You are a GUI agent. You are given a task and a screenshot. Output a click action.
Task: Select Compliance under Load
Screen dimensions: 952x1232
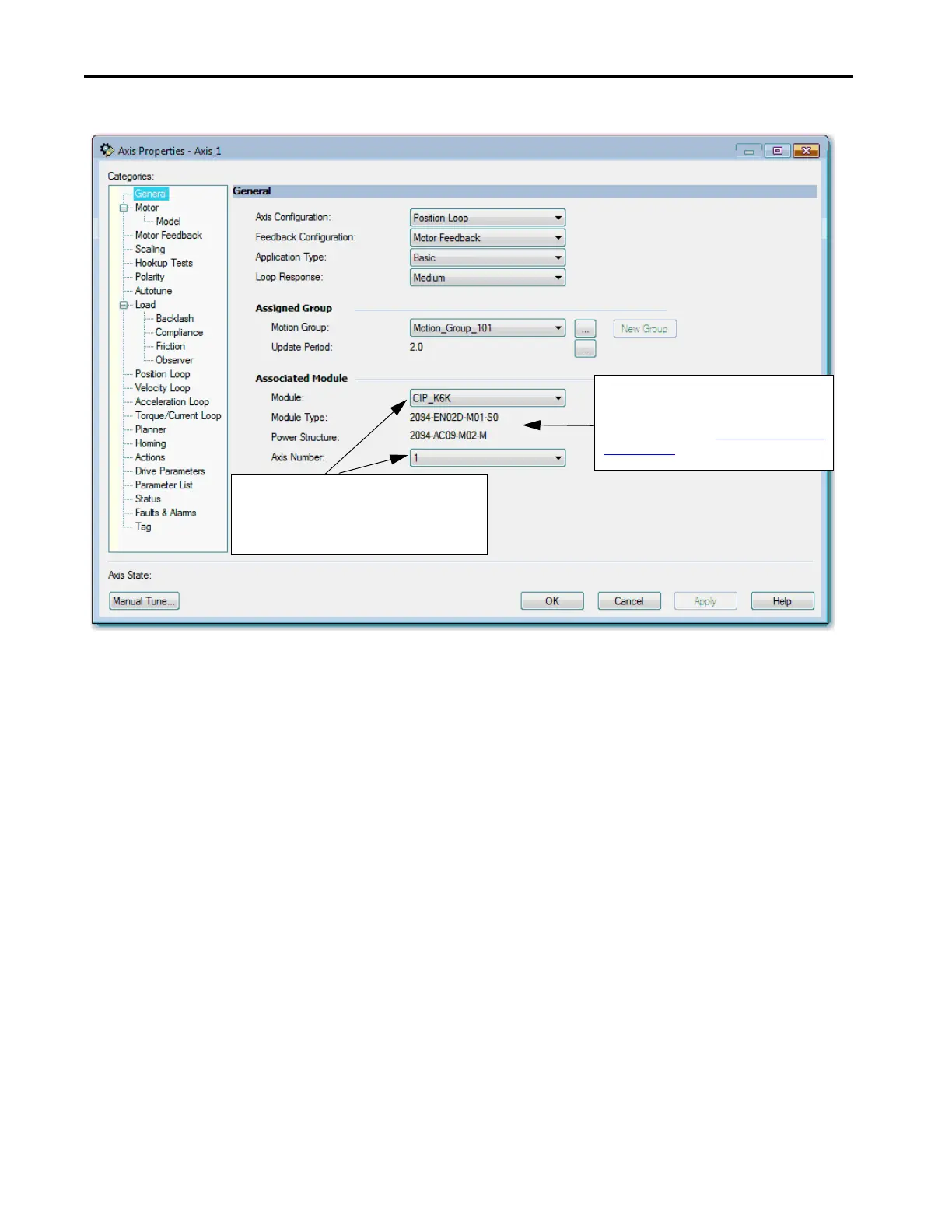pyautogui.click(x=179, y=333)
